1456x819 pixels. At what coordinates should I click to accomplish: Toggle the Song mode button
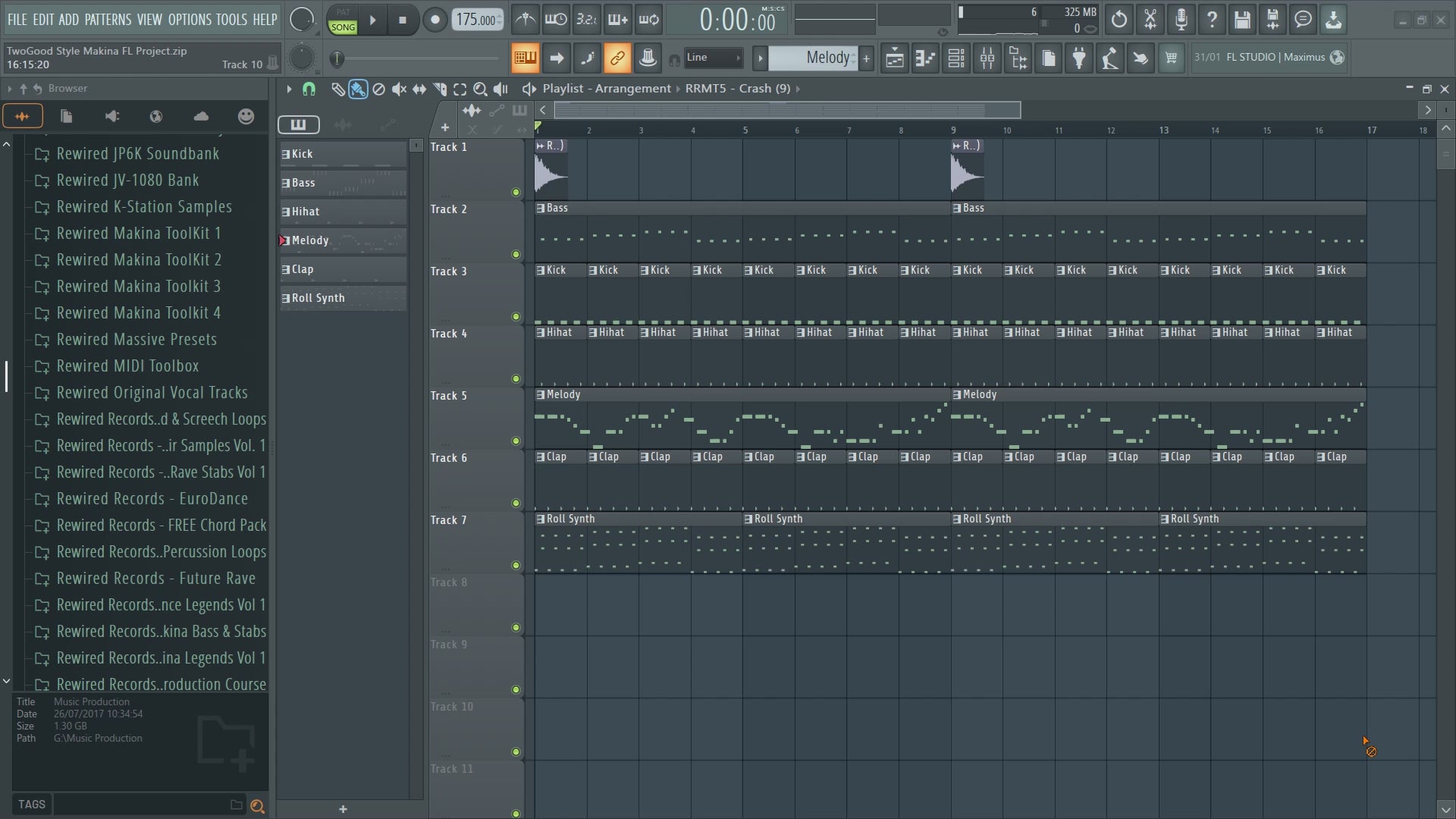343,27
